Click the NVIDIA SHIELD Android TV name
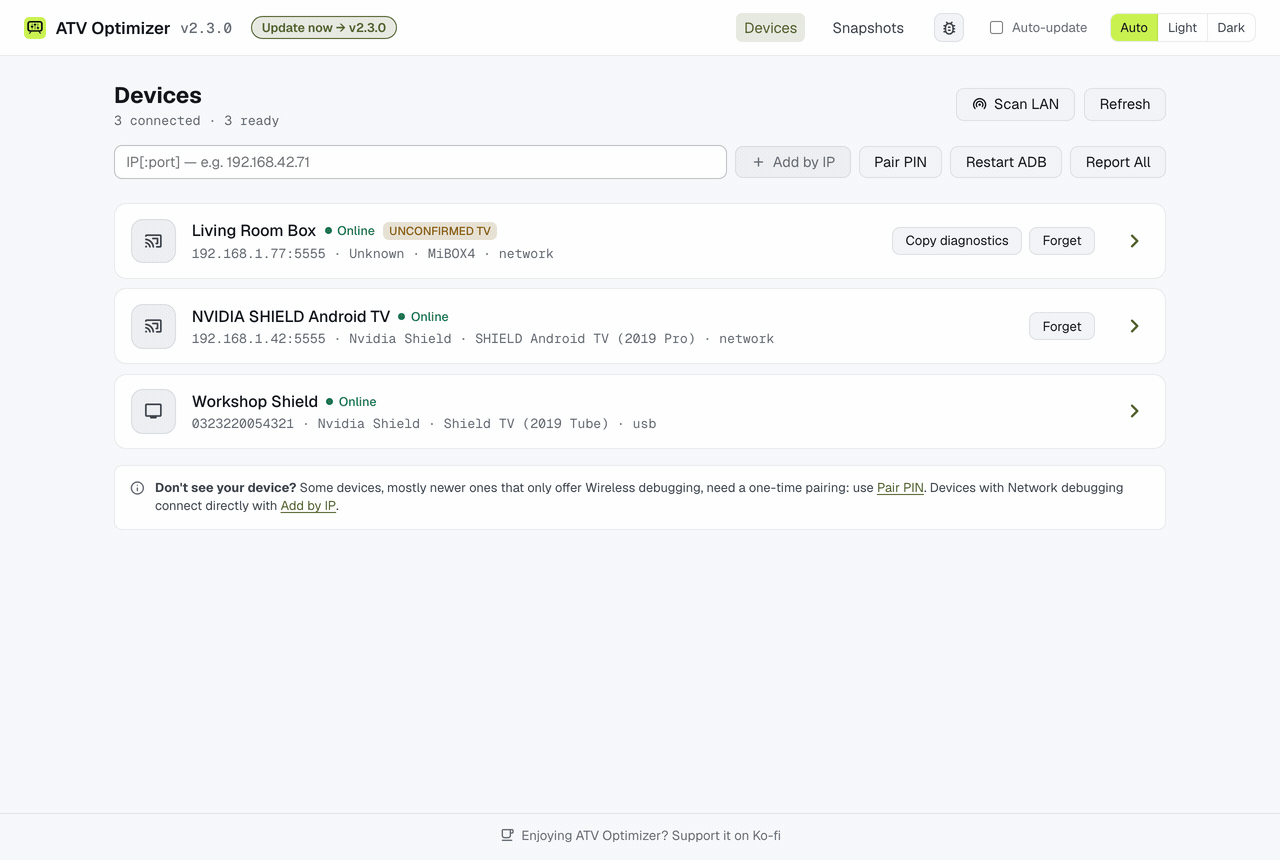The image size is (1280, 860). 291,316
